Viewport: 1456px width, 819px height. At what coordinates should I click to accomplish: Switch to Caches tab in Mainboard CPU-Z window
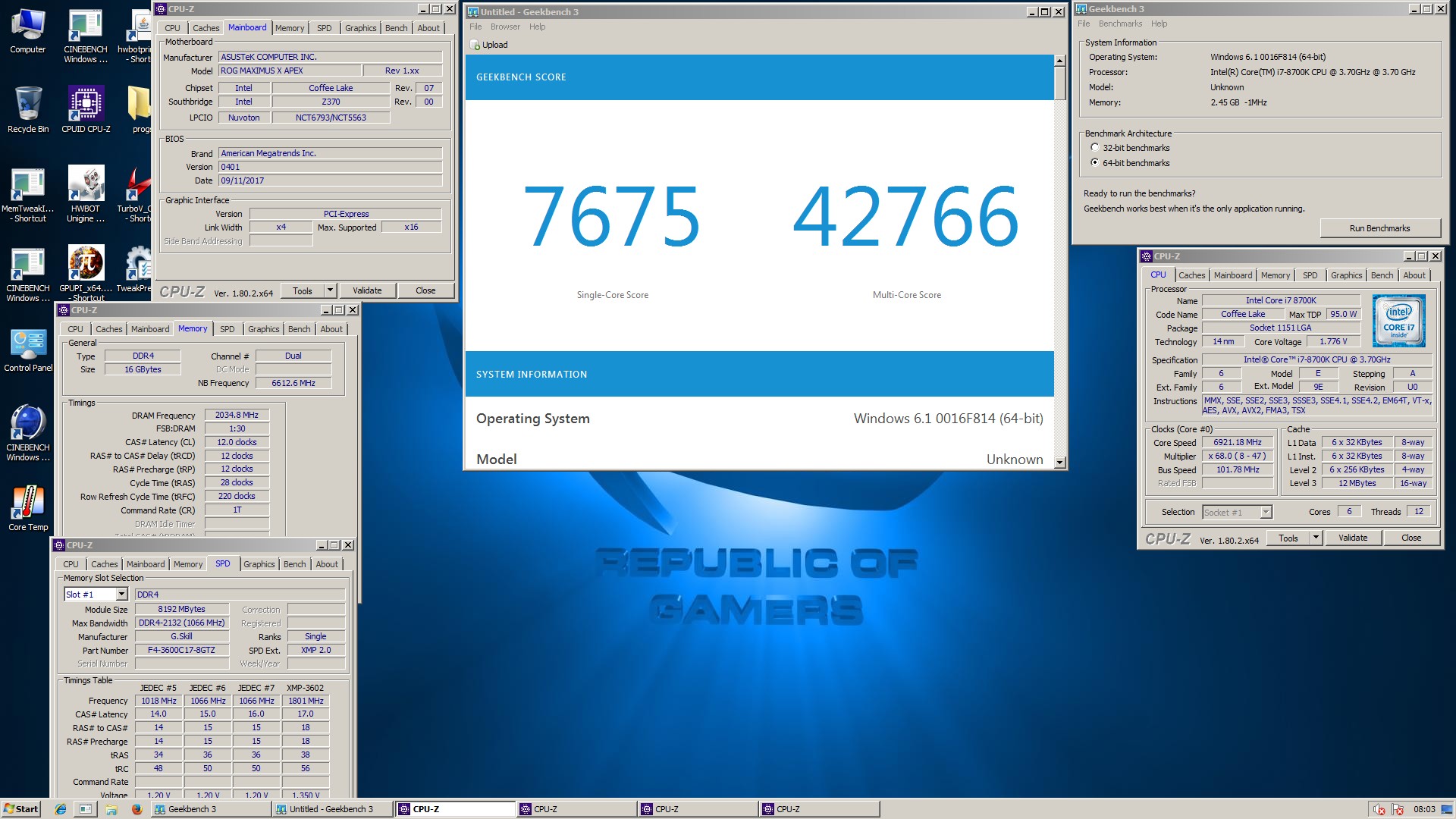[x=206, y=28]
